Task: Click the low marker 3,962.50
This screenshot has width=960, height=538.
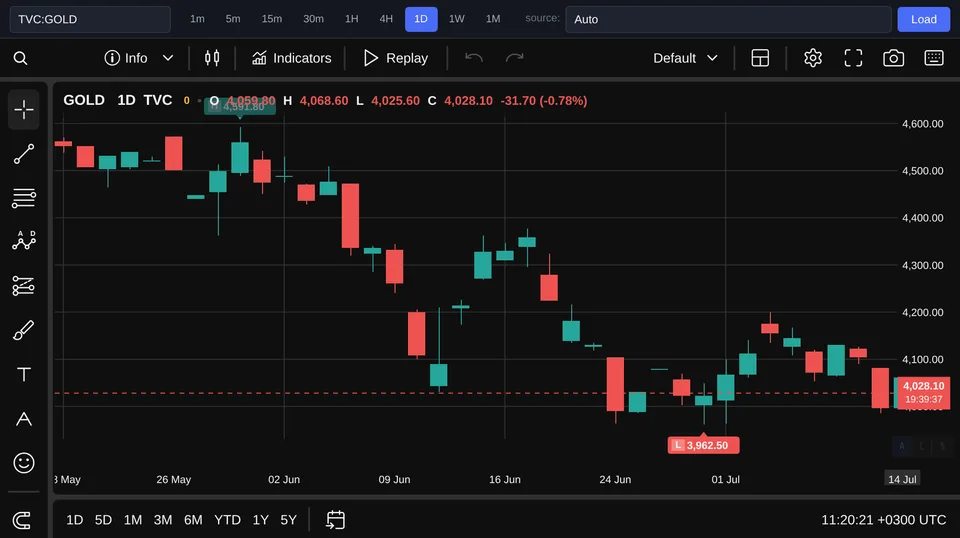Action: [703, 445]
